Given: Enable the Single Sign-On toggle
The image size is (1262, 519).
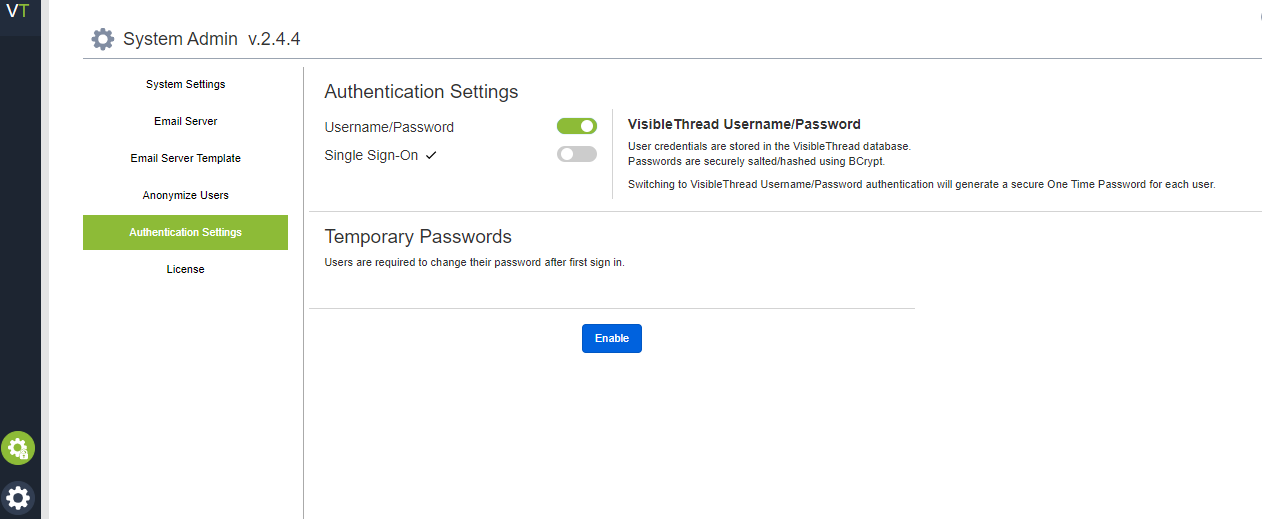Looking at the screenshot, I should (x=577, y=154).
